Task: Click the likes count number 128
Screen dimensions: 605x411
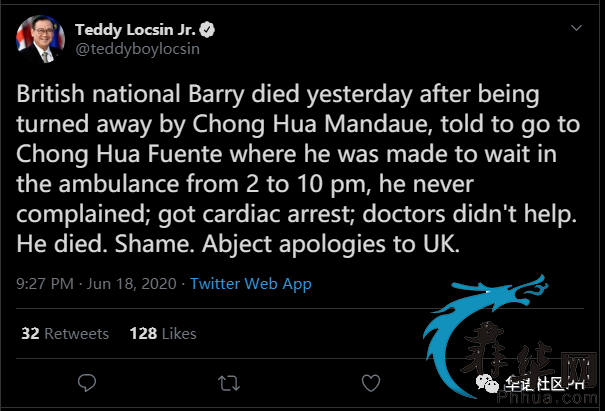Action: click(x=143, y=333)
